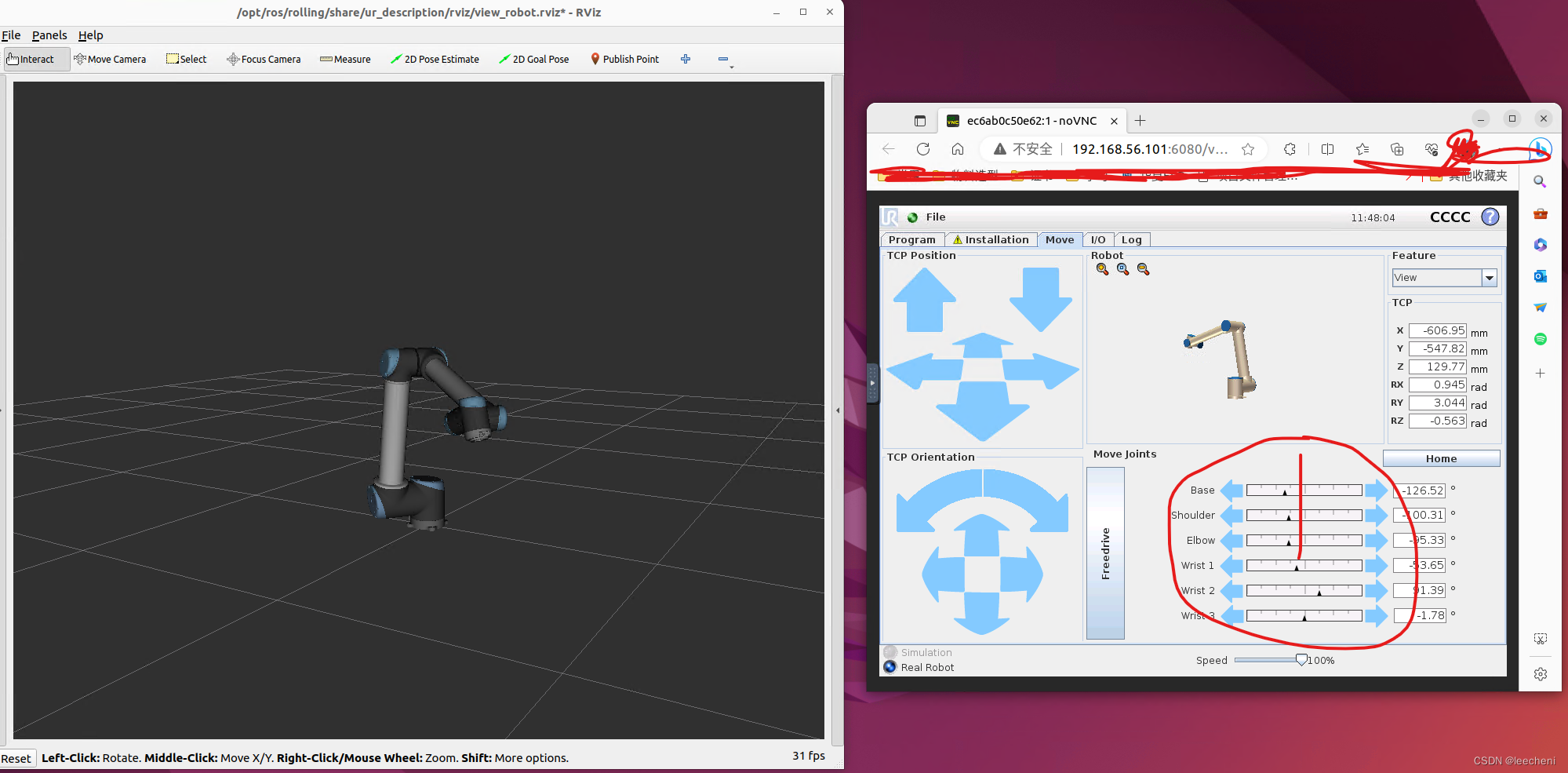Click TCP Orientation rotate-left curved arrow
The height and width of the screenshot is (773, 1568).
point(938,500)
